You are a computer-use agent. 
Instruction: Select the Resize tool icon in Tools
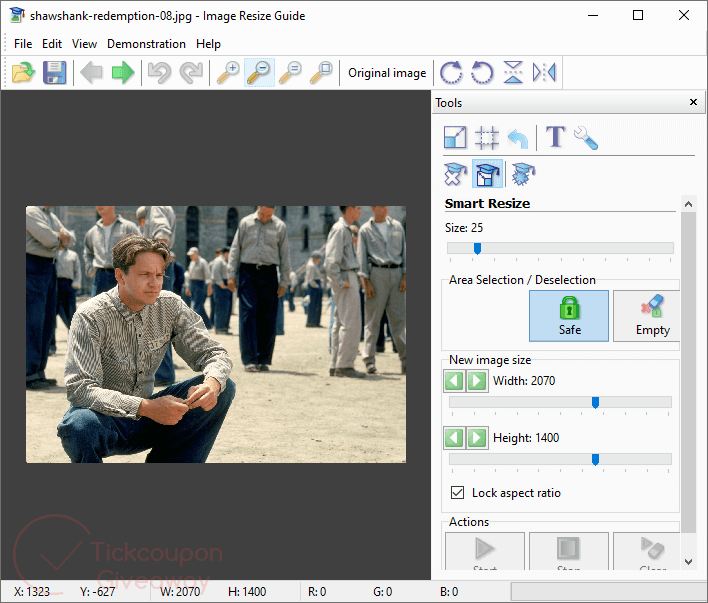(455, 137)
